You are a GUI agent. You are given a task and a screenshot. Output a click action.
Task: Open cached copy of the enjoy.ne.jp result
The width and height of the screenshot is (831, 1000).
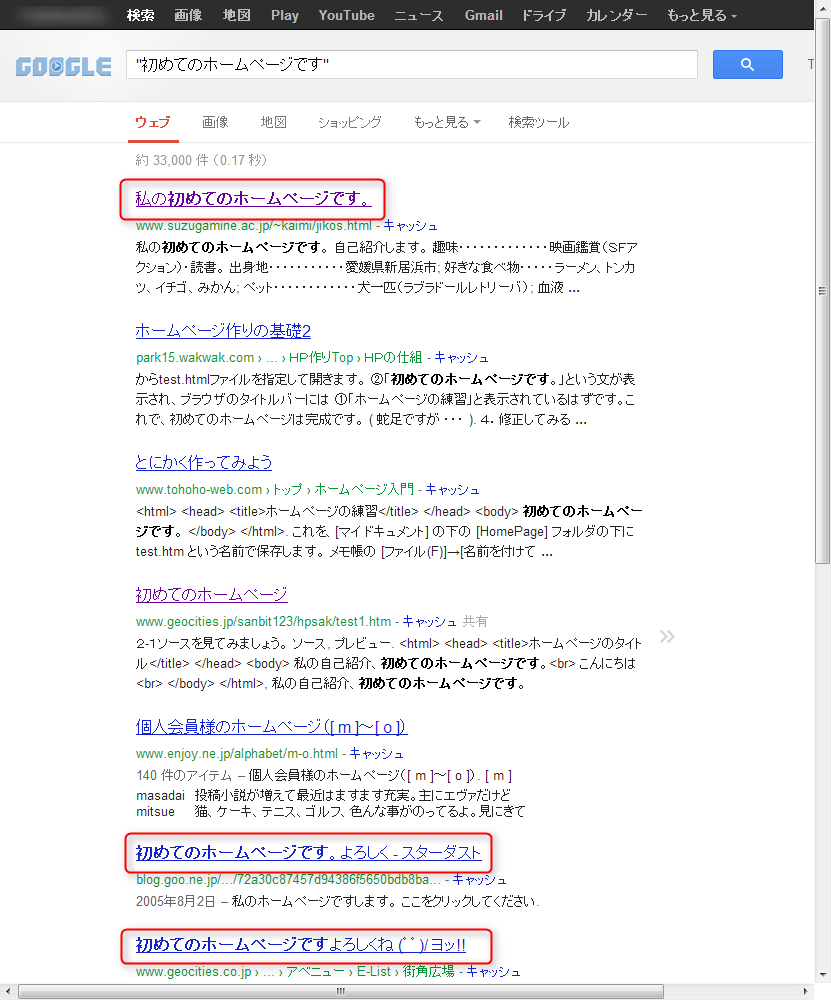(376, 754)
